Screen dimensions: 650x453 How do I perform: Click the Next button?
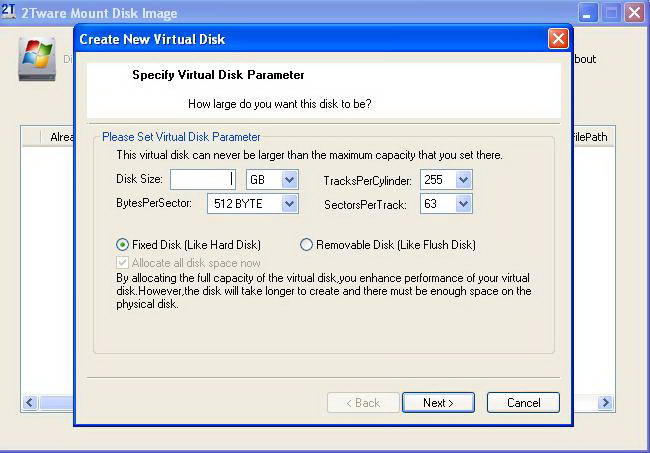(x=438, y=402)
